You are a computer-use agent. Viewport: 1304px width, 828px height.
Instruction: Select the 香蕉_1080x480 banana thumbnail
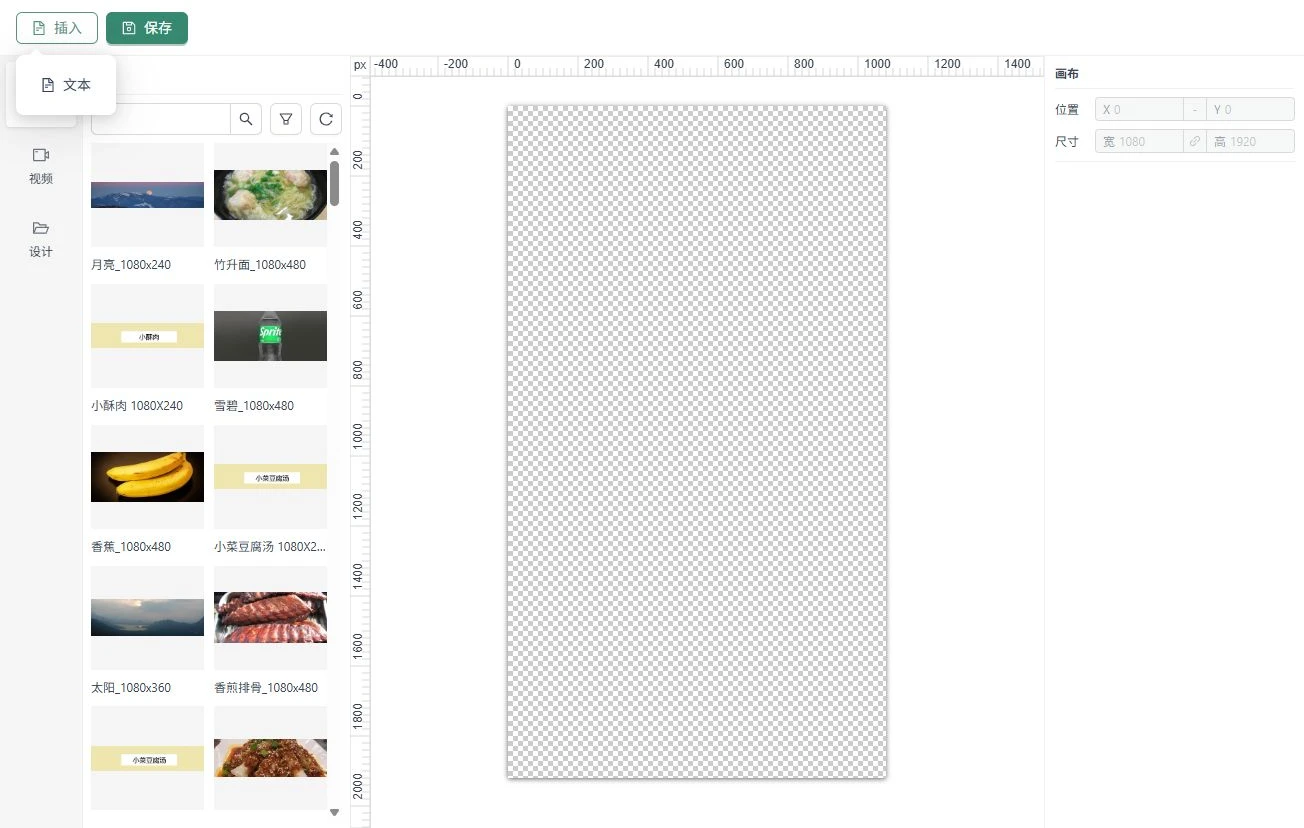(x=147, y=477)
